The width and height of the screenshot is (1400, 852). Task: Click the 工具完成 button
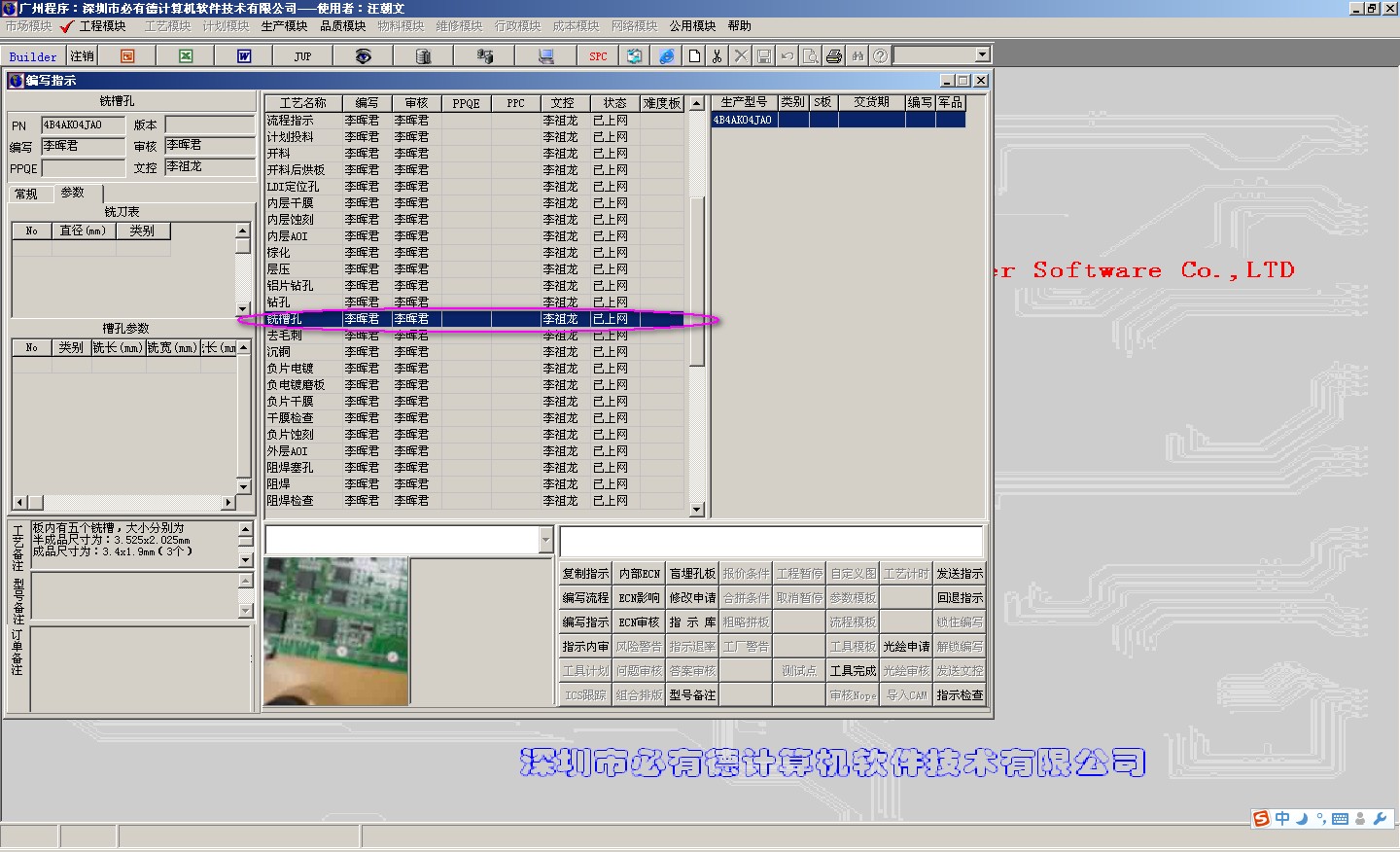853,671
